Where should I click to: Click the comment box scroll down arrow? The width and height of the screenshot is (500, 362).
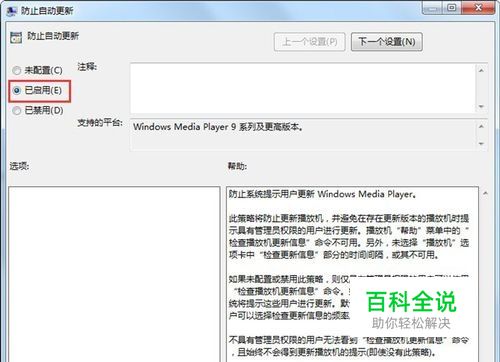click(481, 106)
